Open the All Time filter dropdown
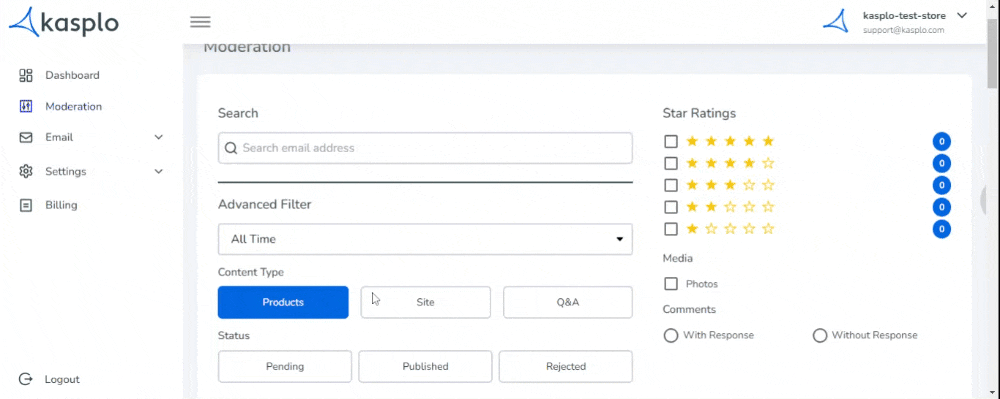 [x=425, y=239]
